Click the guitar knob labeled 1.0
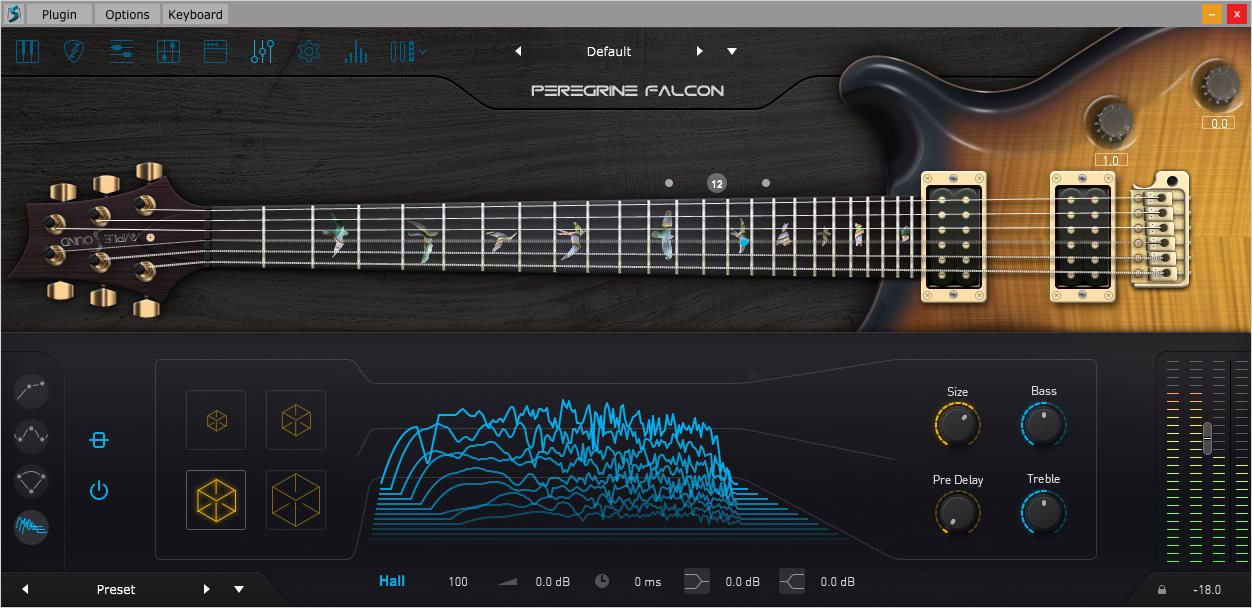The width and height of the screenshot is (1252, 608). [x=1111, y=122]
